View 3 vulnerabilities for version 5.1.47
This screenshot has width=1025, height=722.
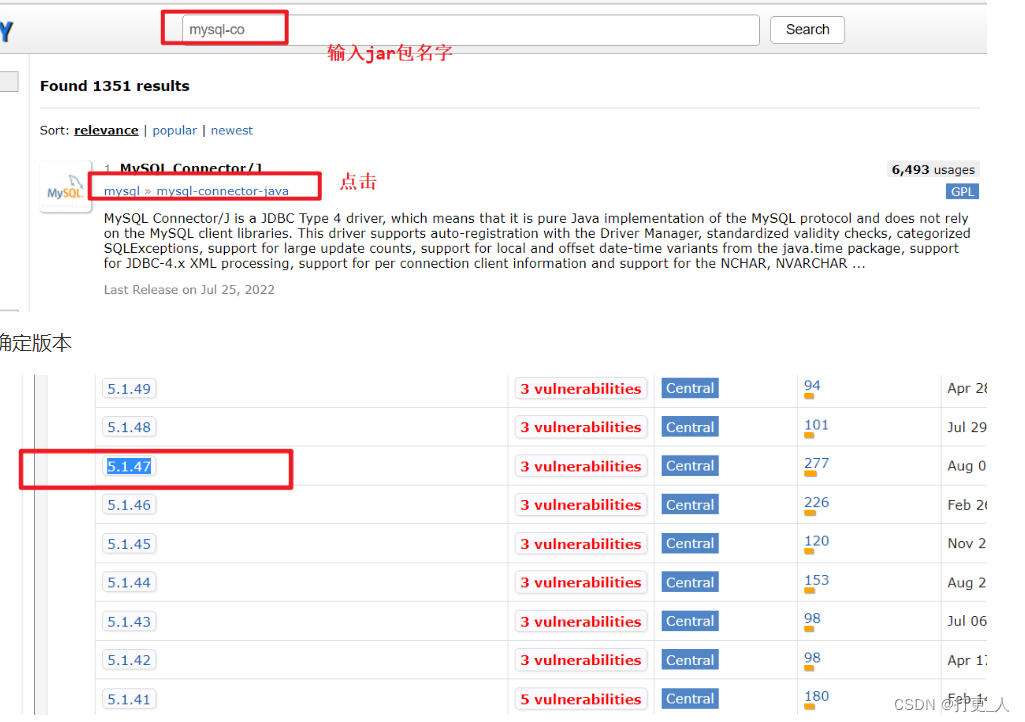pyautogui.click(x=580, y=466)
